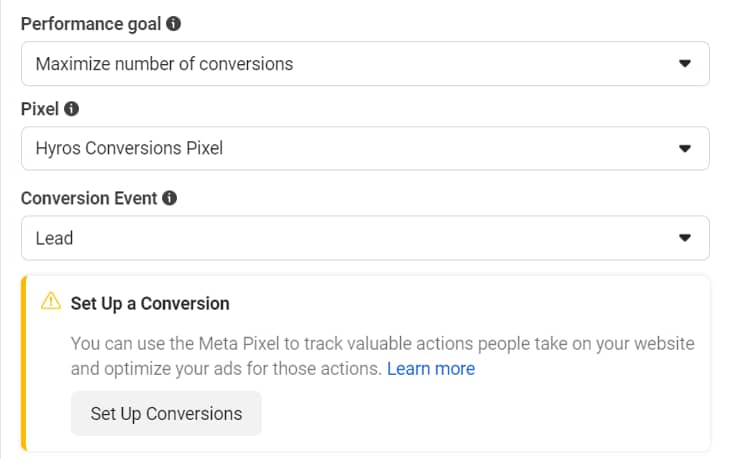Screen dimensions: 730x459
Task: Click the Conversion Event info icon
Action: (x=169, y=198)
